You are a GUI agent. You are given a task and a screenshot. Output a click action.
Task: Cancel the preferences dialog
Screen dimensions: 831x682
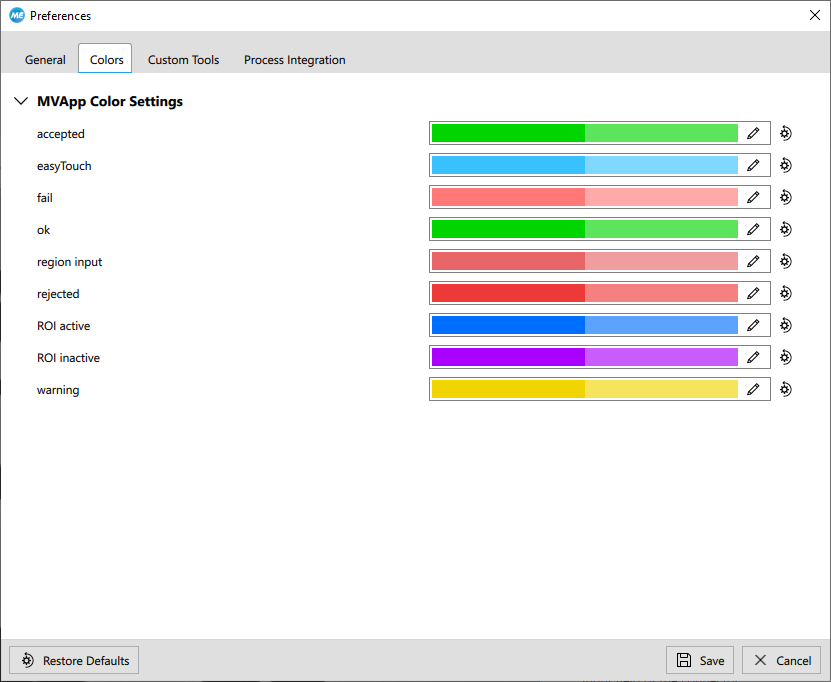click(x=783, y=660)
